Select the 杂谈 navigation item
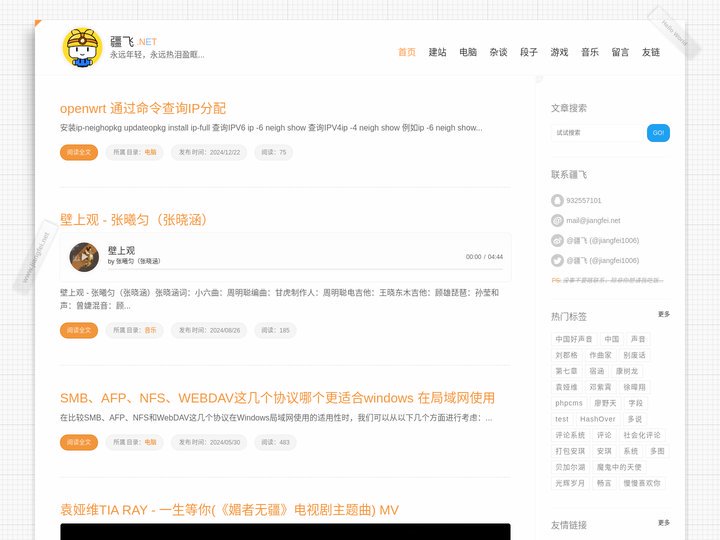720x540 pixels. coord(498,52)
